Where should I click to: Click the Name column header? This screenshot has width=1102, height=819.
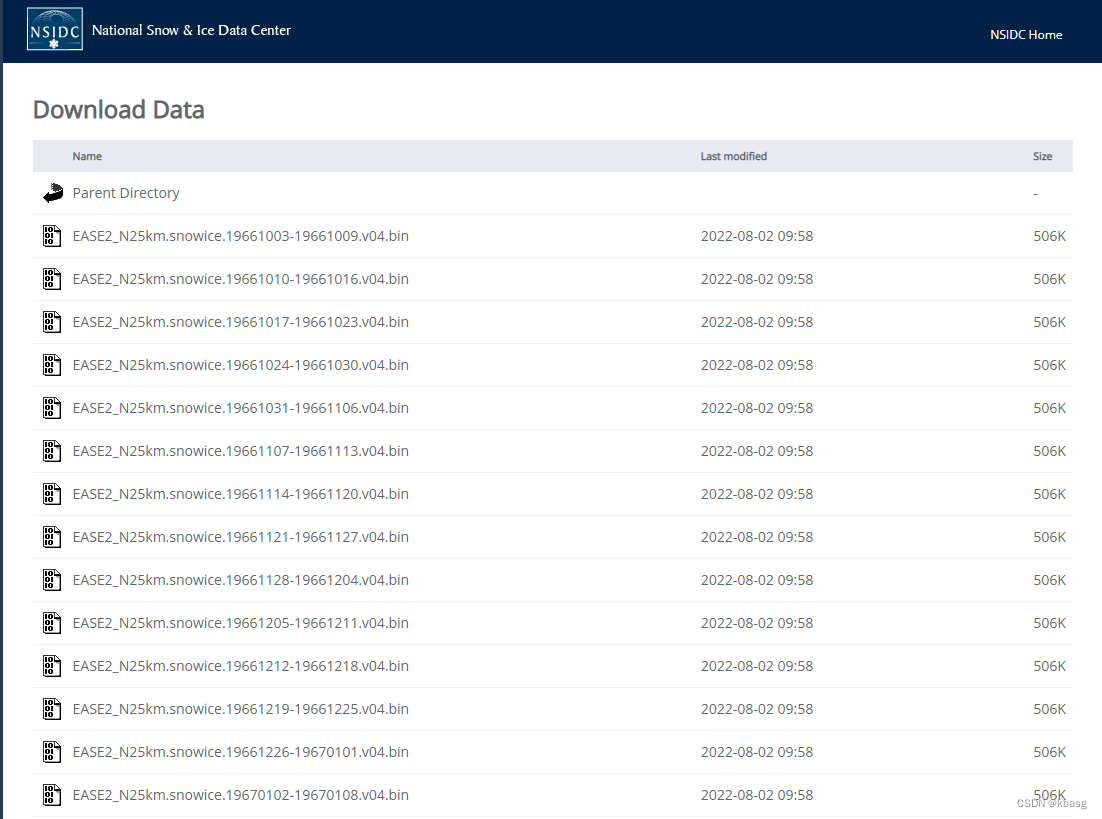point(87,156)
